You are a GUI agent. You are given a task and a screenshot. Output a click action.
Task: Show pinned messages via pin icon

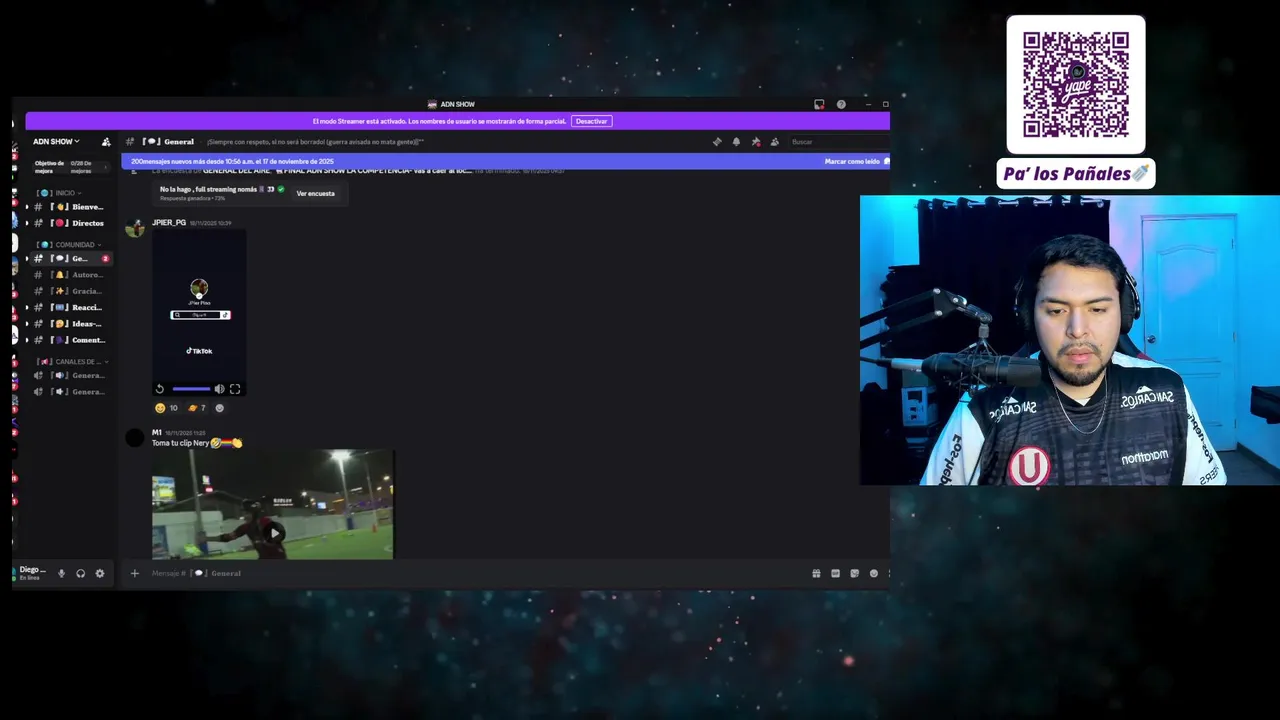755,142
